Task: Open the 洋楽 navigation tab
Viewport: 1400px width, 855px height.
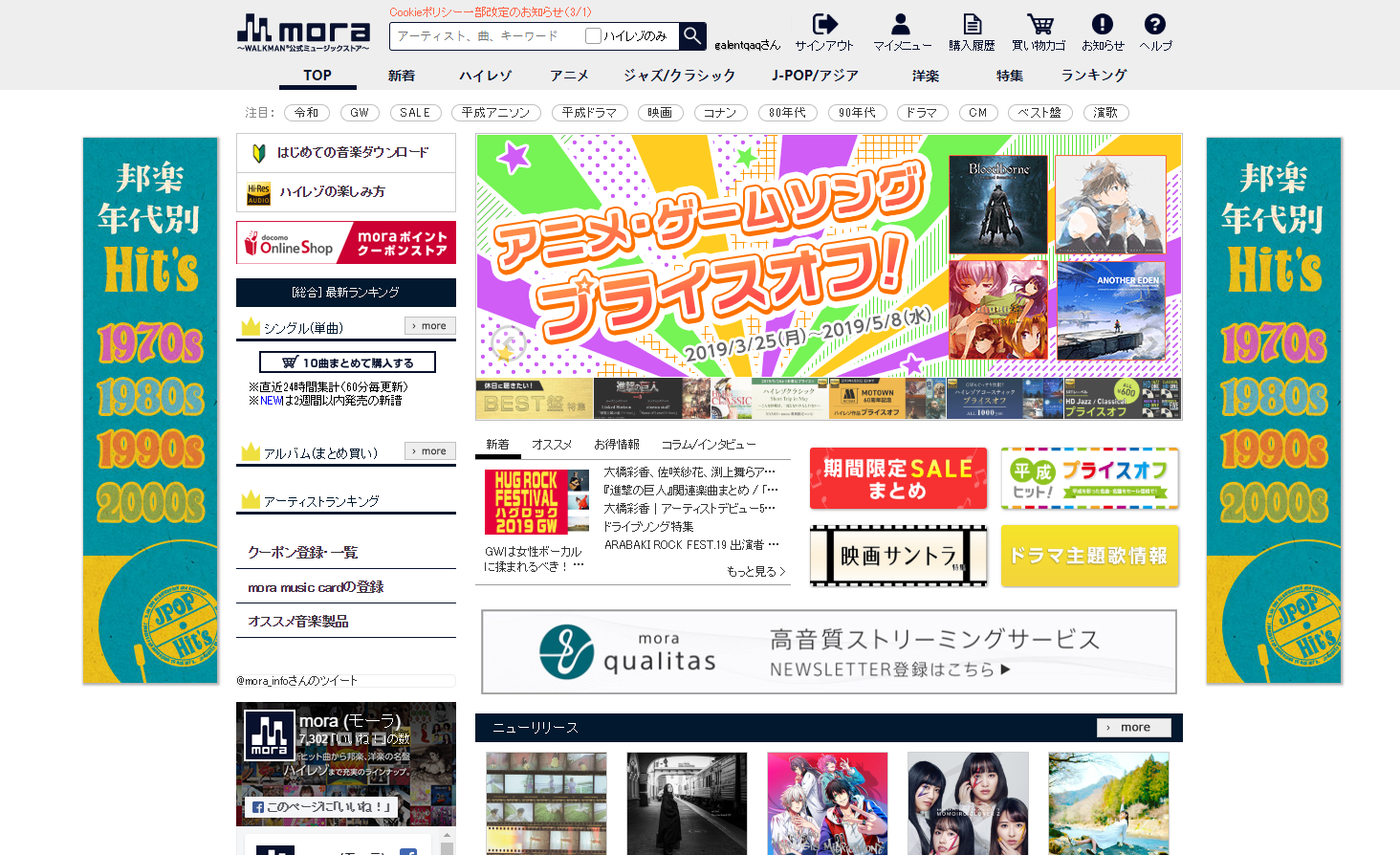Action: pyautogui.click(x=925, y=76)
